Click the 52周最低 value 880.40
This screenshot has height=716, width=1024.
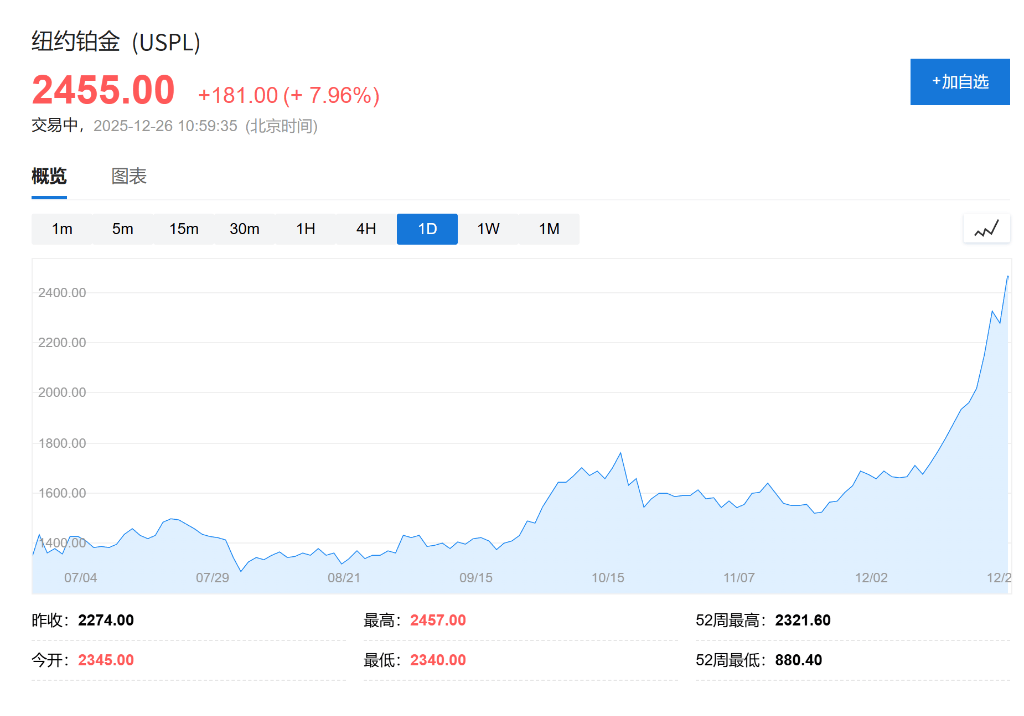[x=798, y=660]
